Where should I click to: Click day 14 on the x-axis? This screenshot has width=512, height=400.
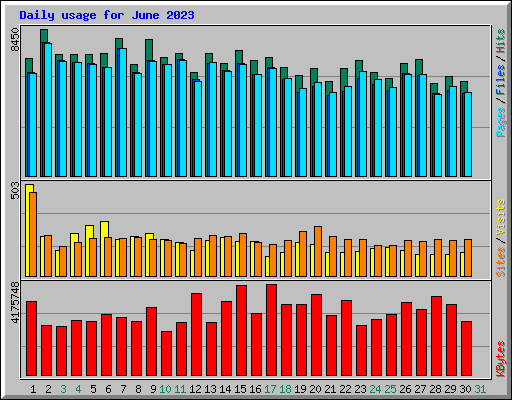click(x=225, y=389)
